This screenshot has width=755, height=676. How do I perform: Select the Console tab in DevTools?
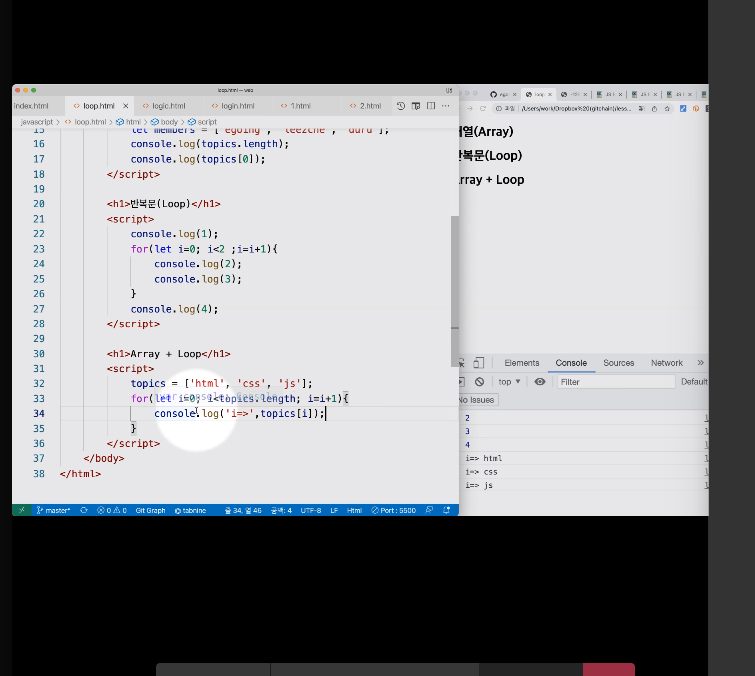click(571, 363)
